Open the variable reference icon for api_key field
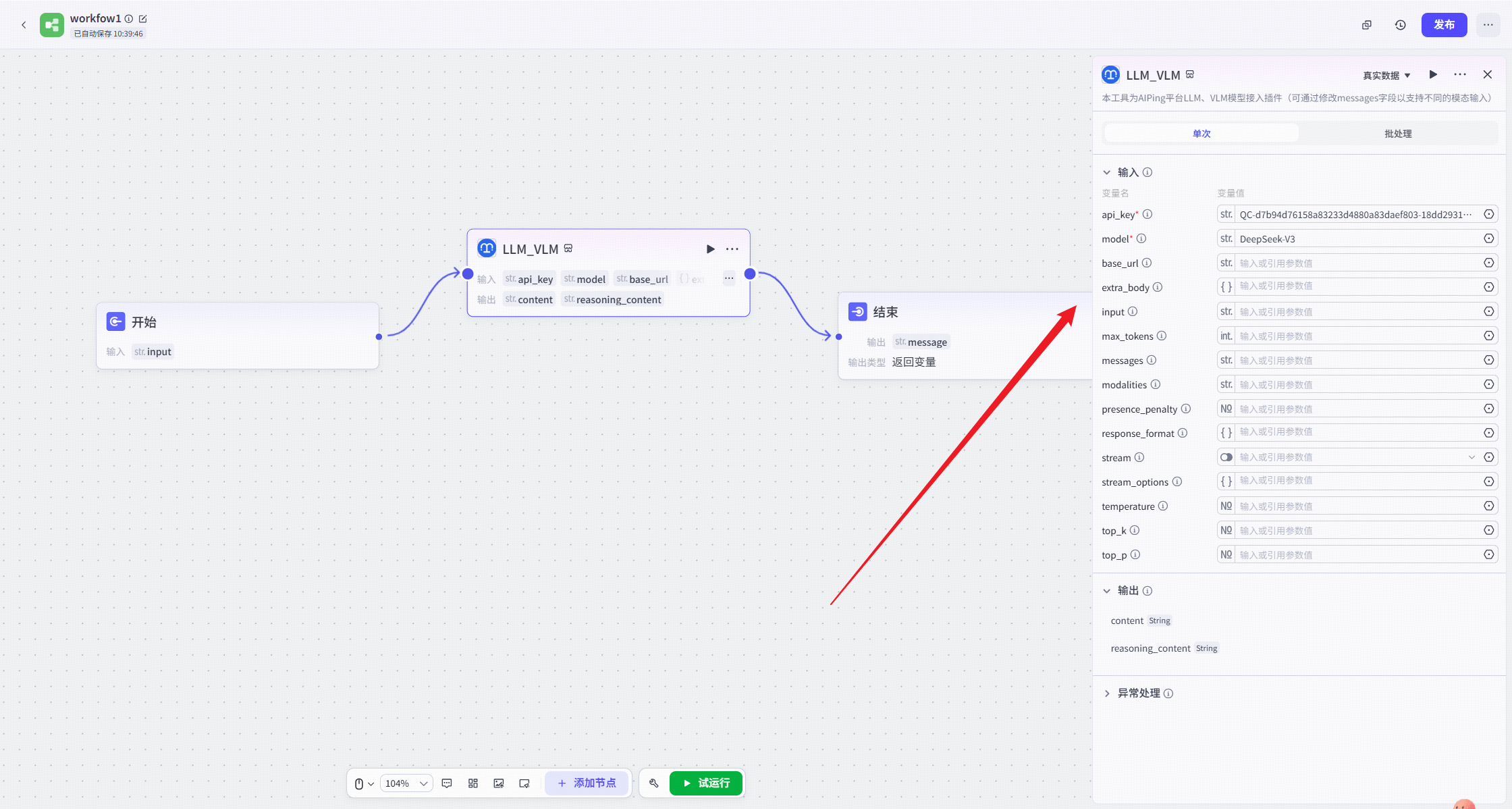This screenshot has height=809, width=1512. click(x=1488, y=215)
